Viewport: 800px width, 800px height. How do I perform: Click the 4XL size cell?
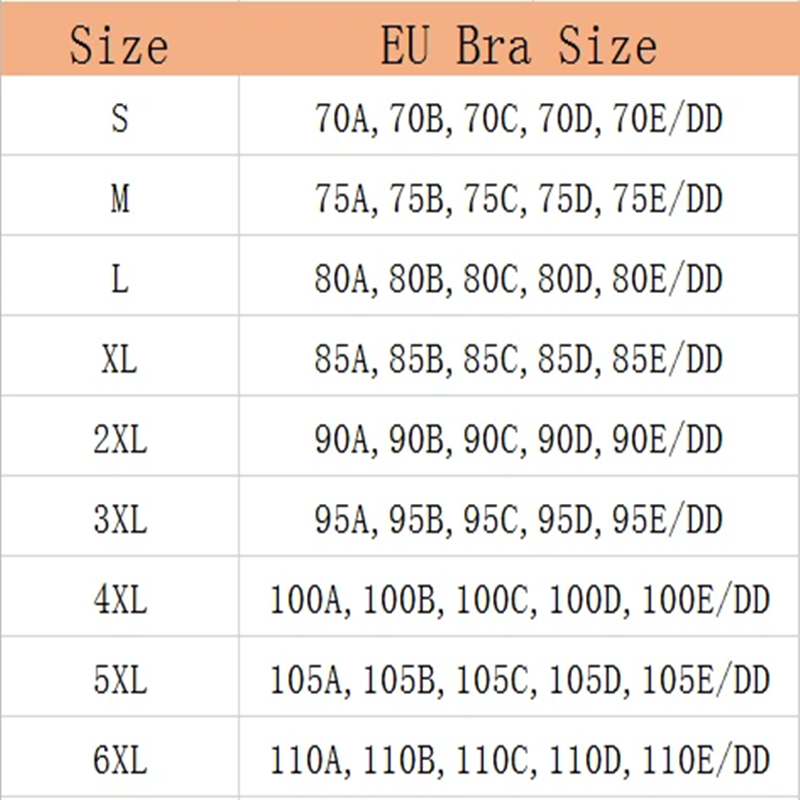pos(119,600)
